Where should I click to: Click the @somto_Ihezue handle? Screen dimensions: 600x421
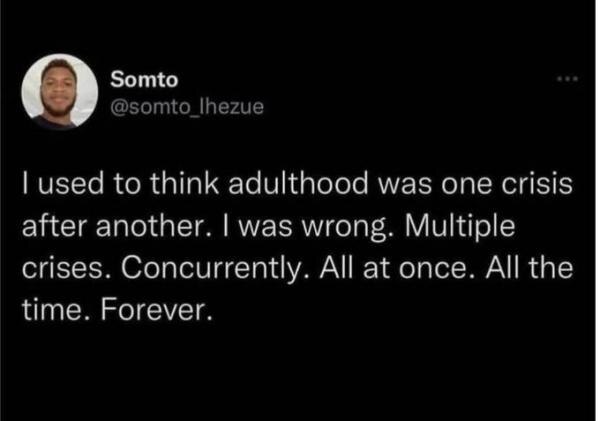[187, 107]
